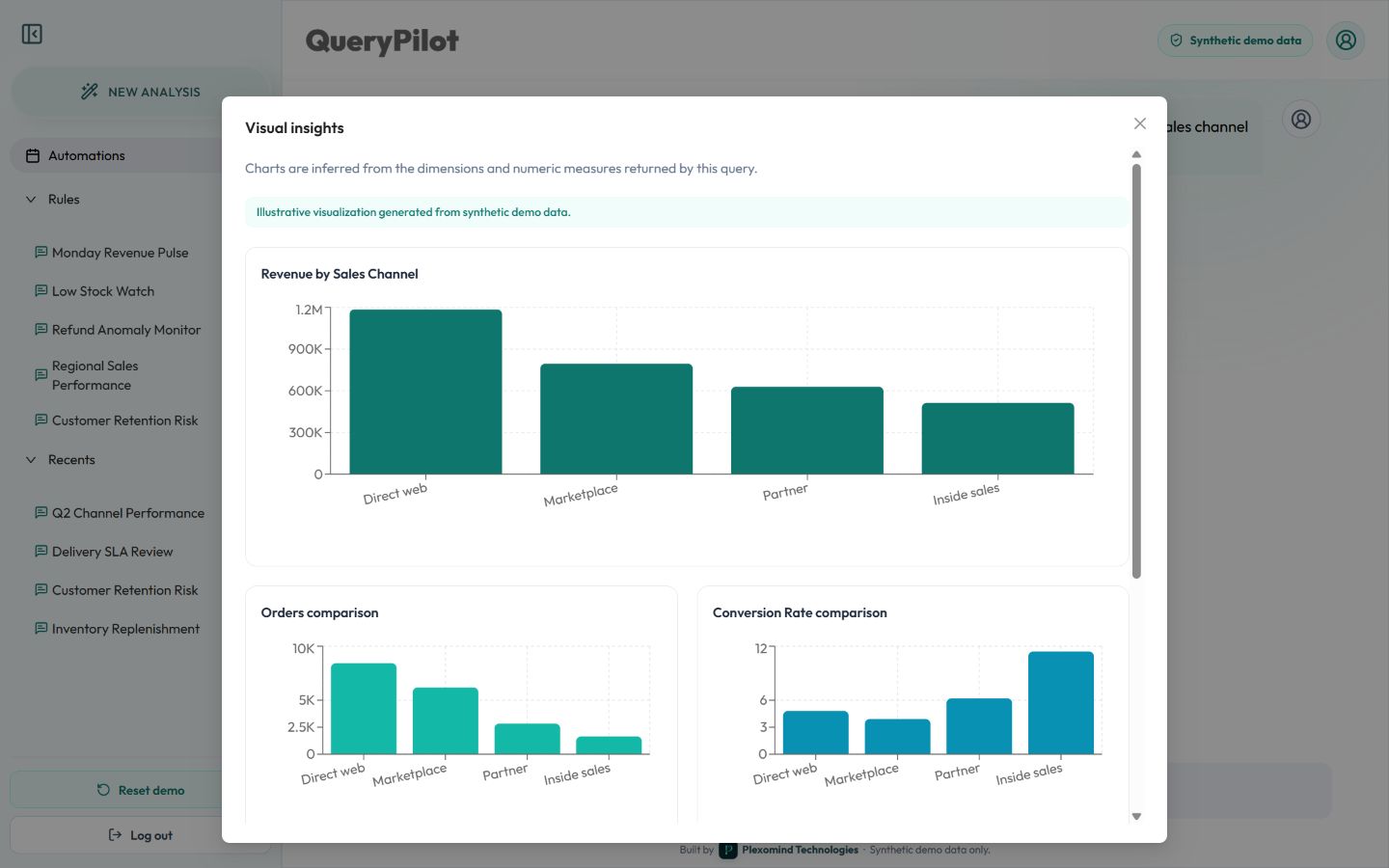The height and width of the screenshot is (868, 1389).
Task: Click the Marketplace revenue bar
Action: click(616, 419)
